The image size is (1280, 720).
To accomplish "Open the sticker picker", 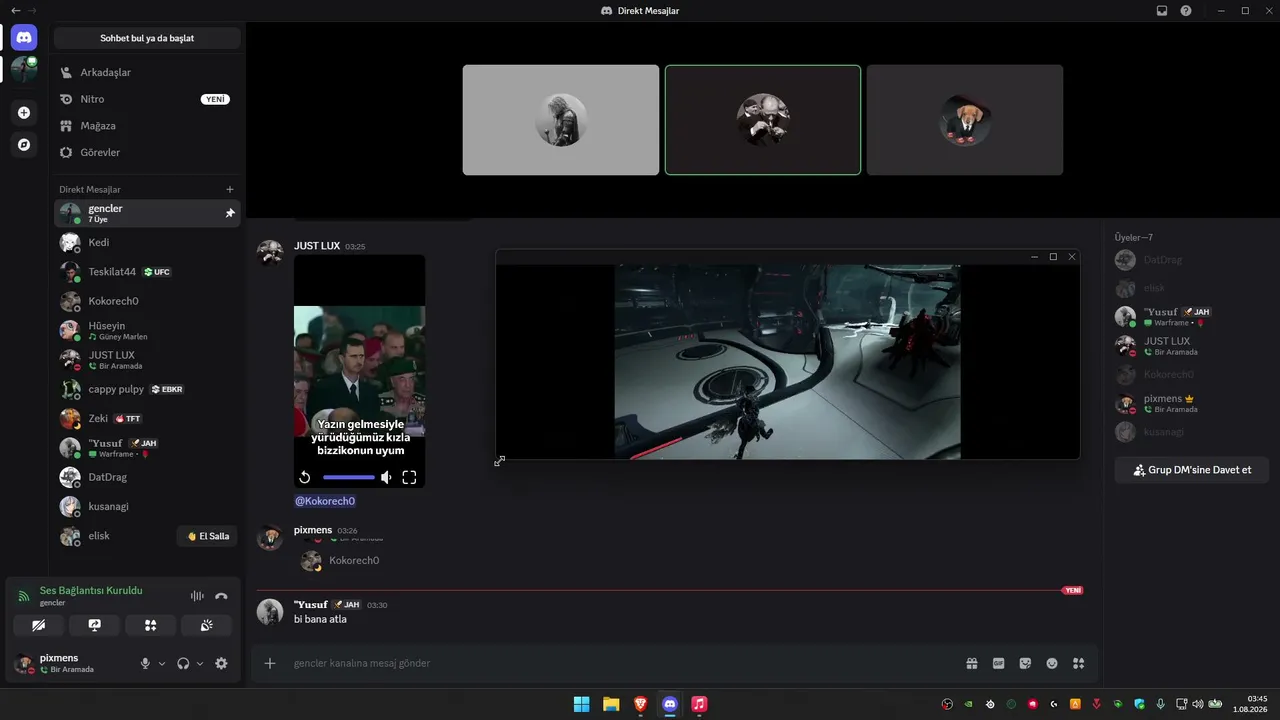I will click(x=1025, y=663).
